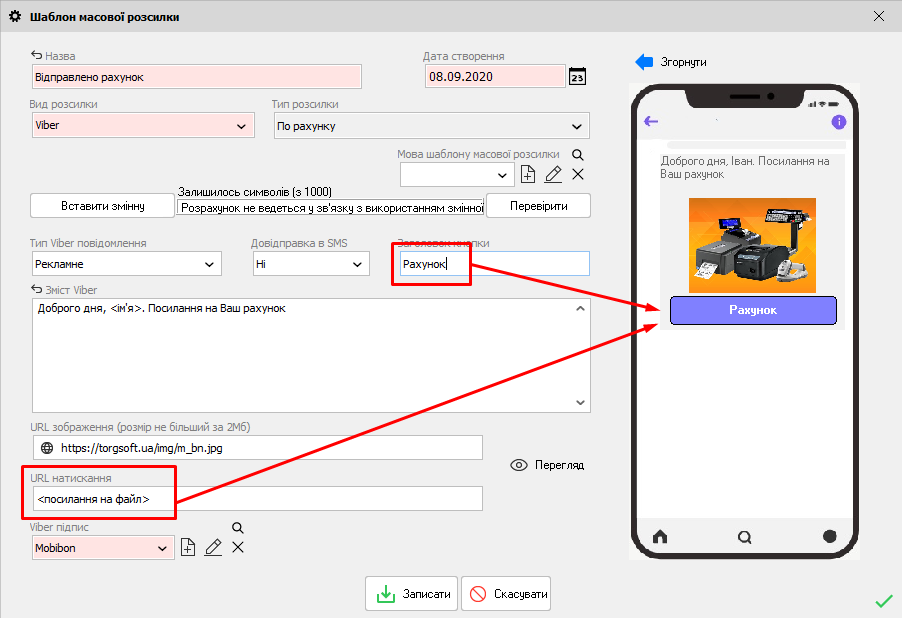Search Viber signatures with magnifier icon
The height and width of the screenshot is (618, 902).
tap(238, 528)
